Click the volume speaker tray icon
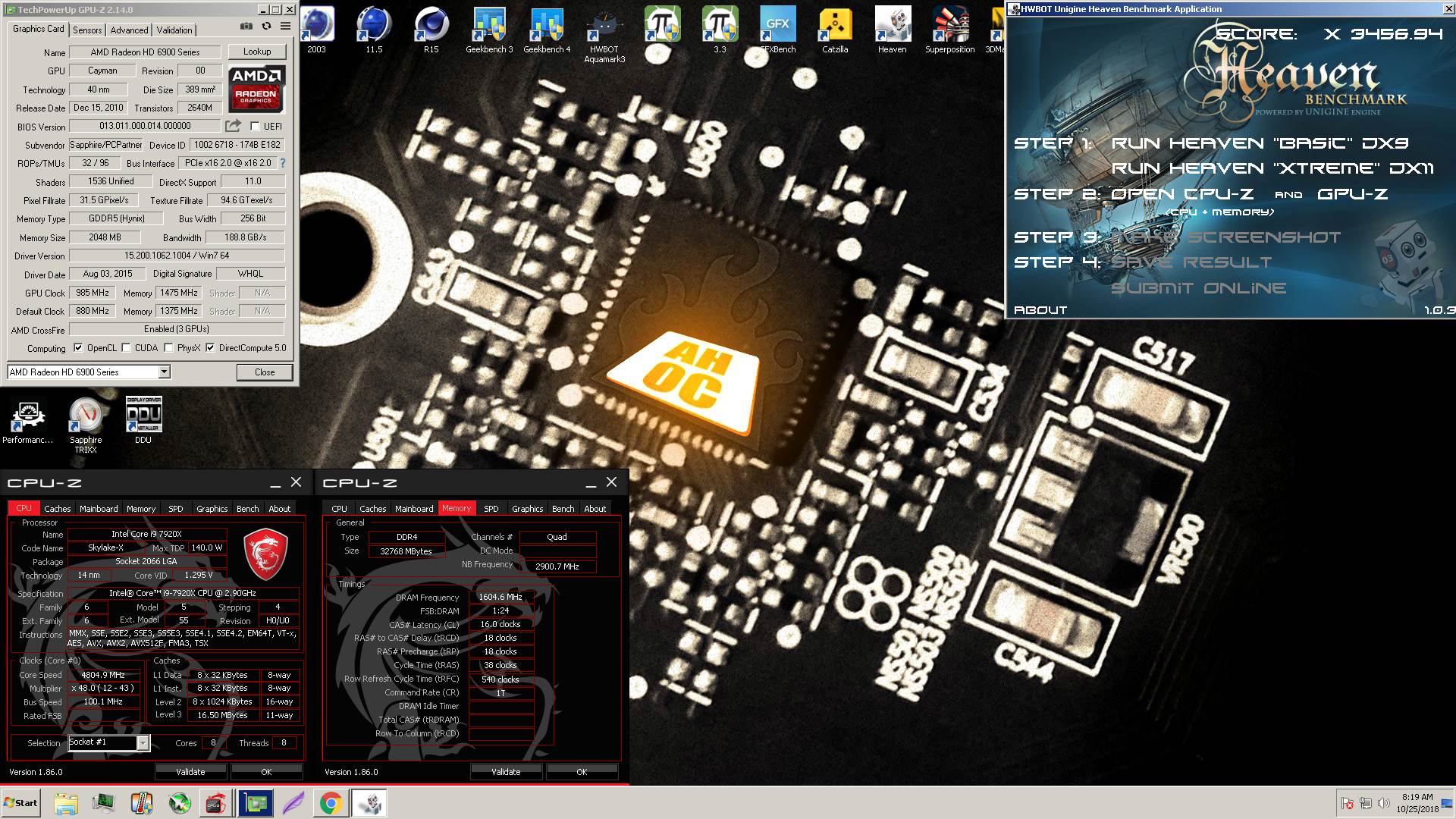 (x=1384, y=803)
